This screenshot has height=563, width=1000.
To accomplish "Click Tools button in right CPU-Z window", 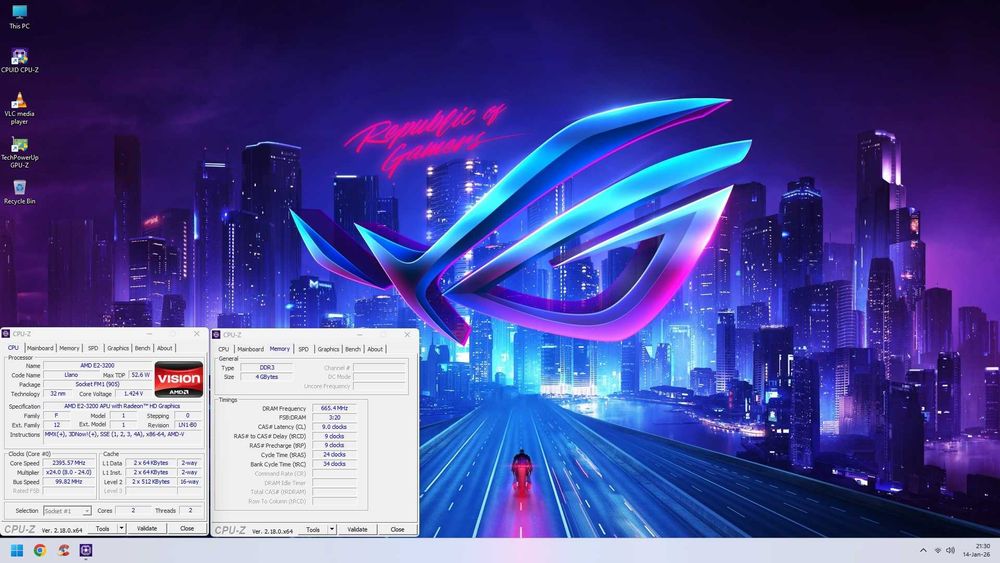I will point(312,530).
